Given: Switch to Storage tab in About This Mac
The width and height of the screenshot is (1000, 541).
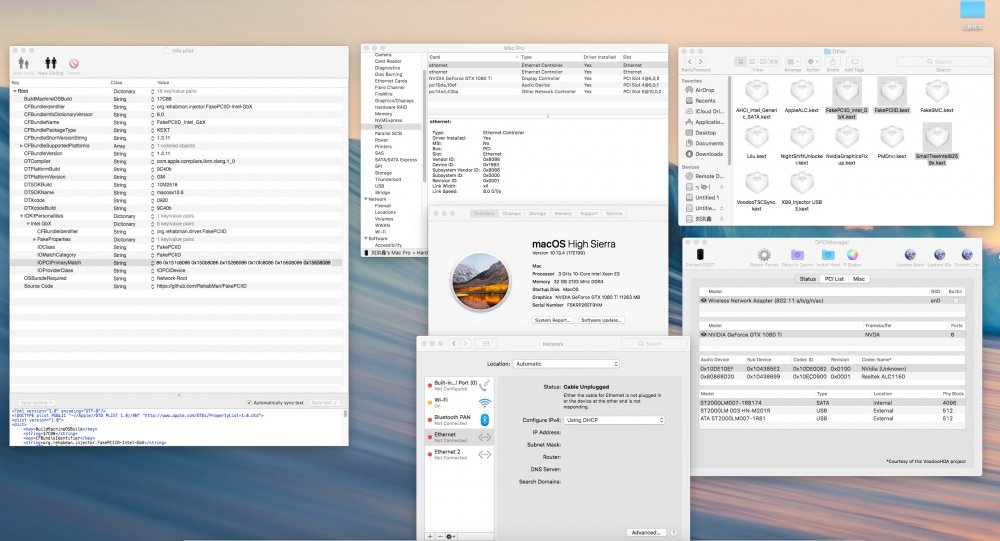Looking at the screenshot, I should [x=538, y=213].
